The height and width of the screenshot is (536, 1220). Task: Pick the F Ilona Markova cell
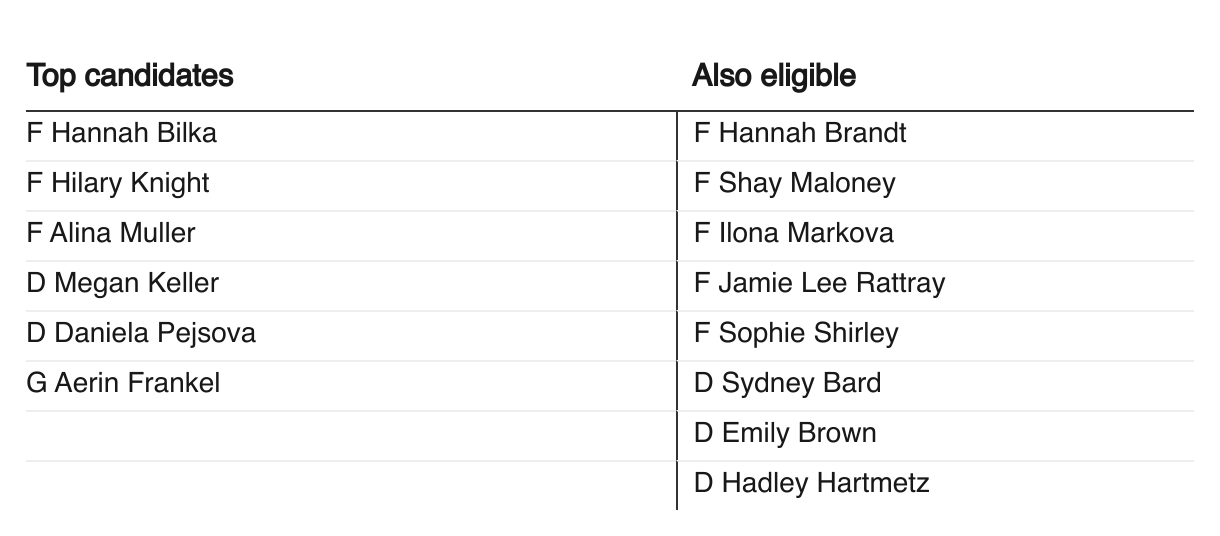click(x=794, y=233)
